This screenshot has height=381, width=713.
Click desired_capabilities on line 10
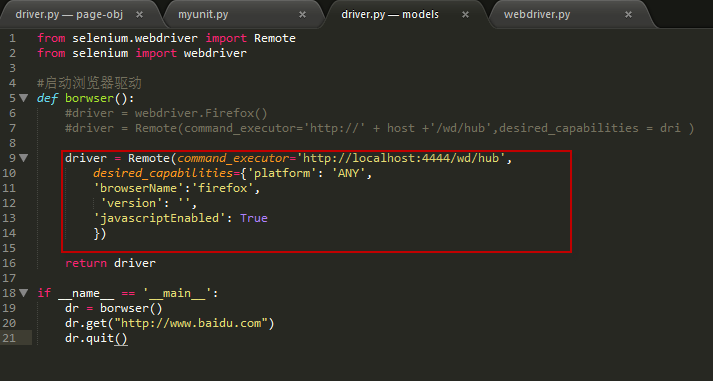click(163, 173)
